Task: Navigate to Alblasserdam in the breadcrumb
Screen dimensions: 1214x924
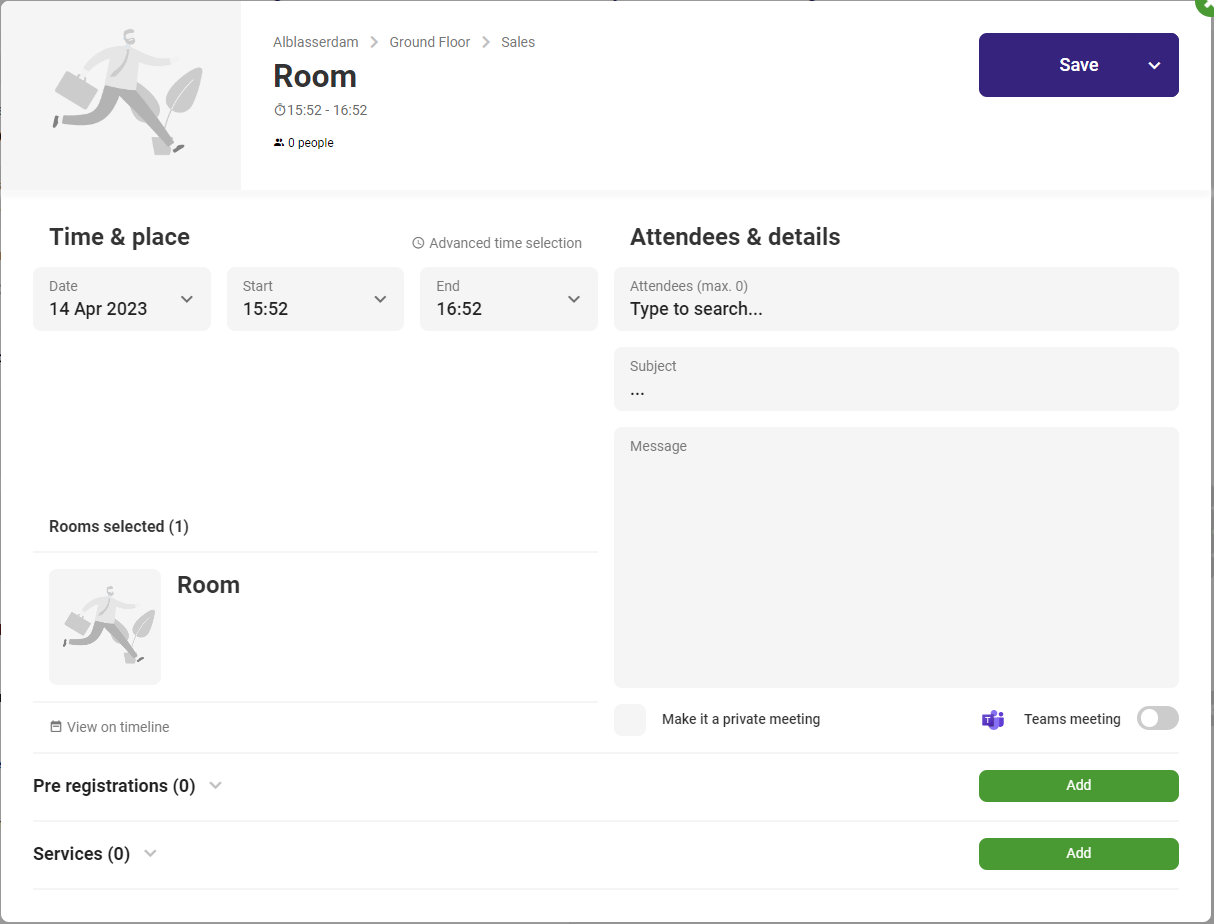Action: 315,42
